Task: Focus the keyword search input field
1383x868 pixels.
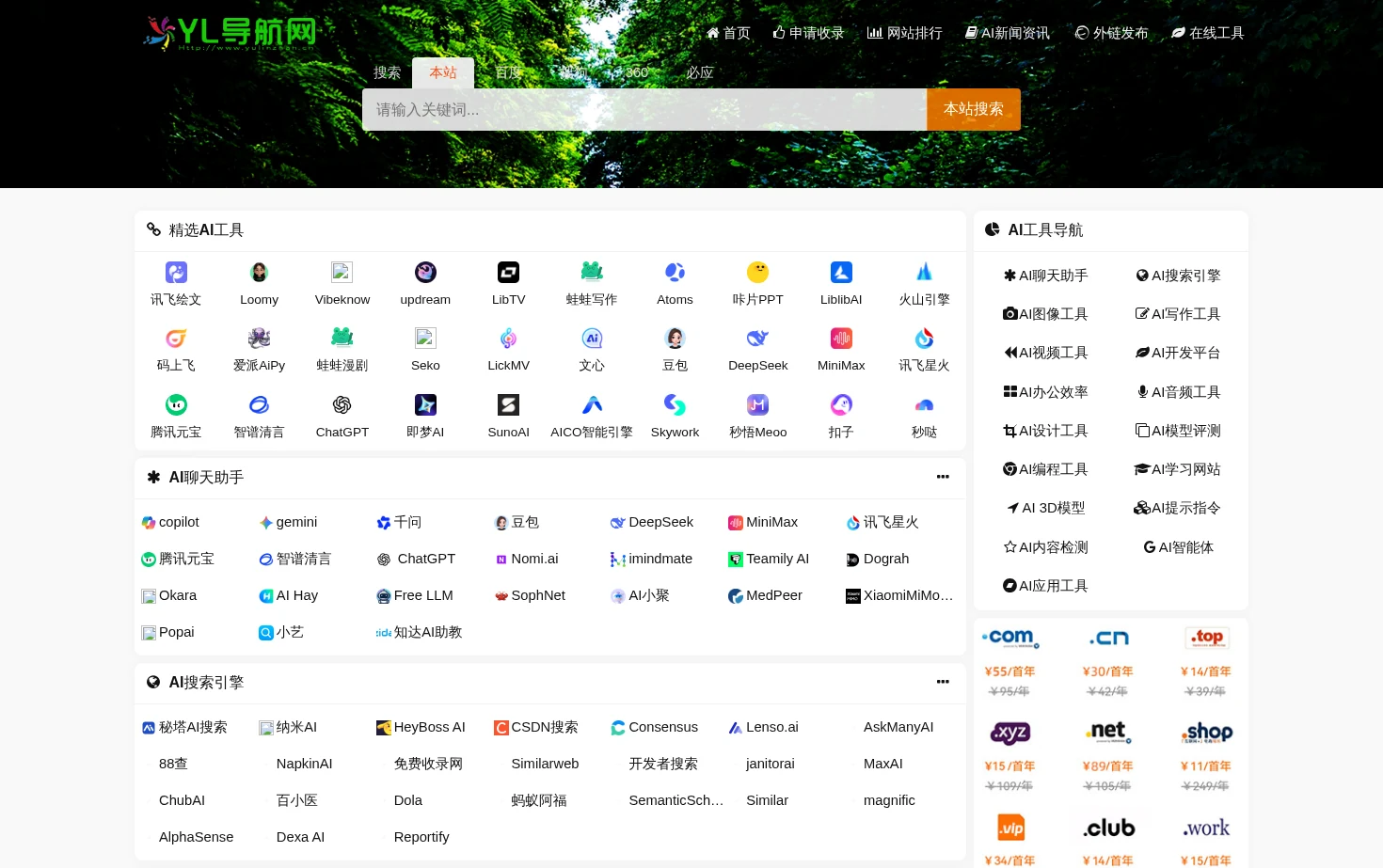Action: point(644,109)
